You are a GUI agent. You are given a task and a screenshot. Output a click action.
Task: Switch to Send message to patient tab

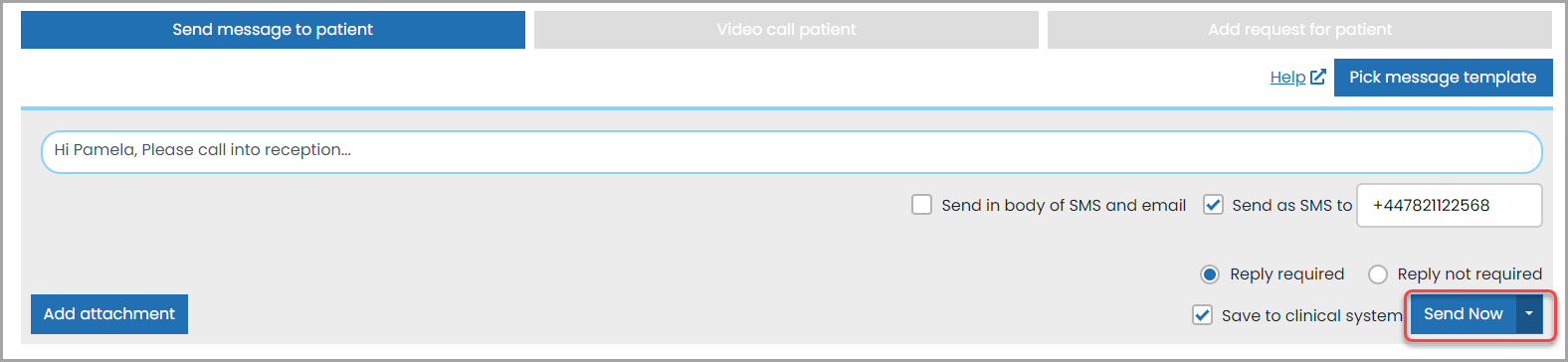point(273,30)
